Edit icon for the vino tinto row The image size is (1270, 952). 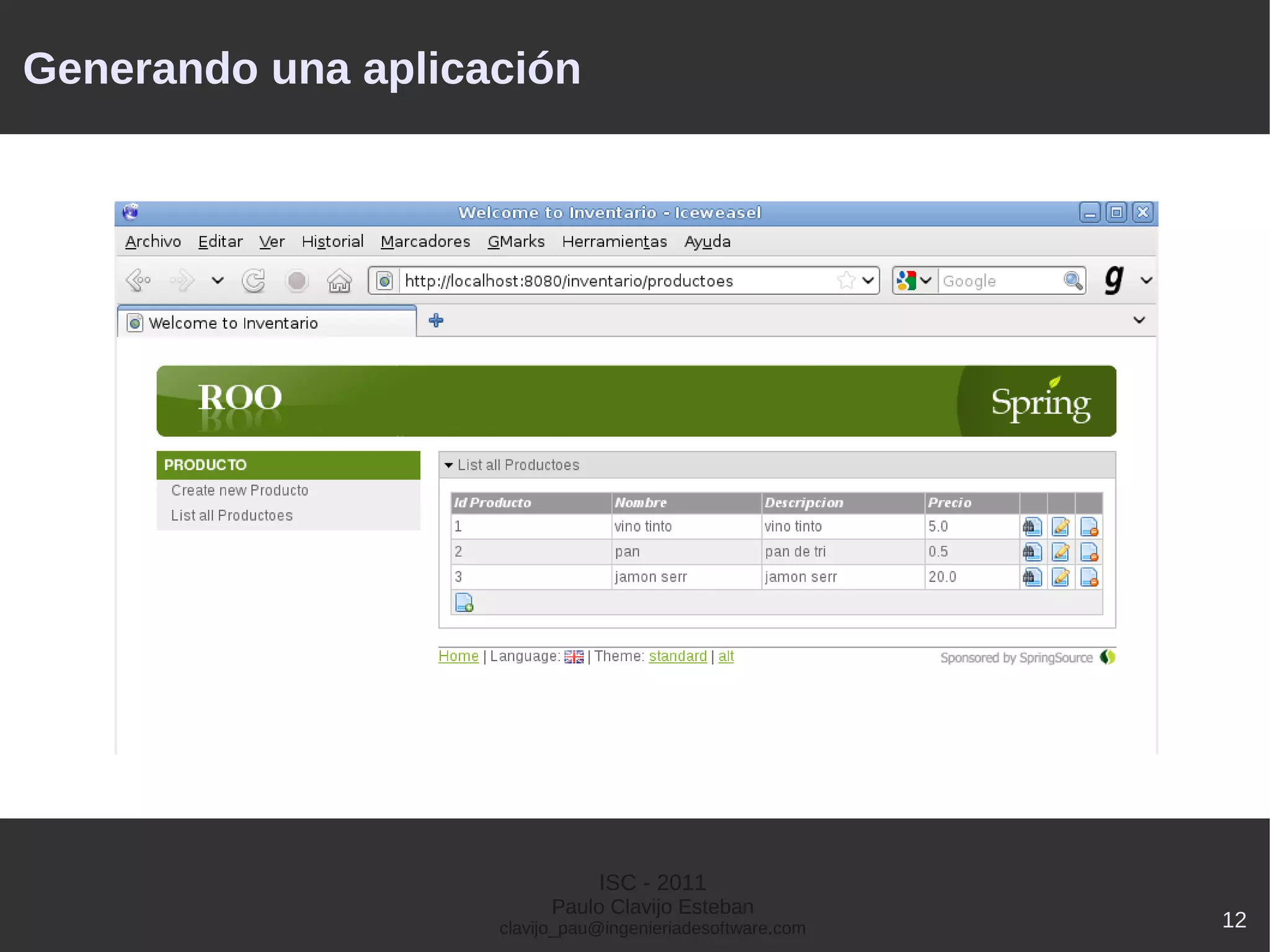(x=1061, y=527)
